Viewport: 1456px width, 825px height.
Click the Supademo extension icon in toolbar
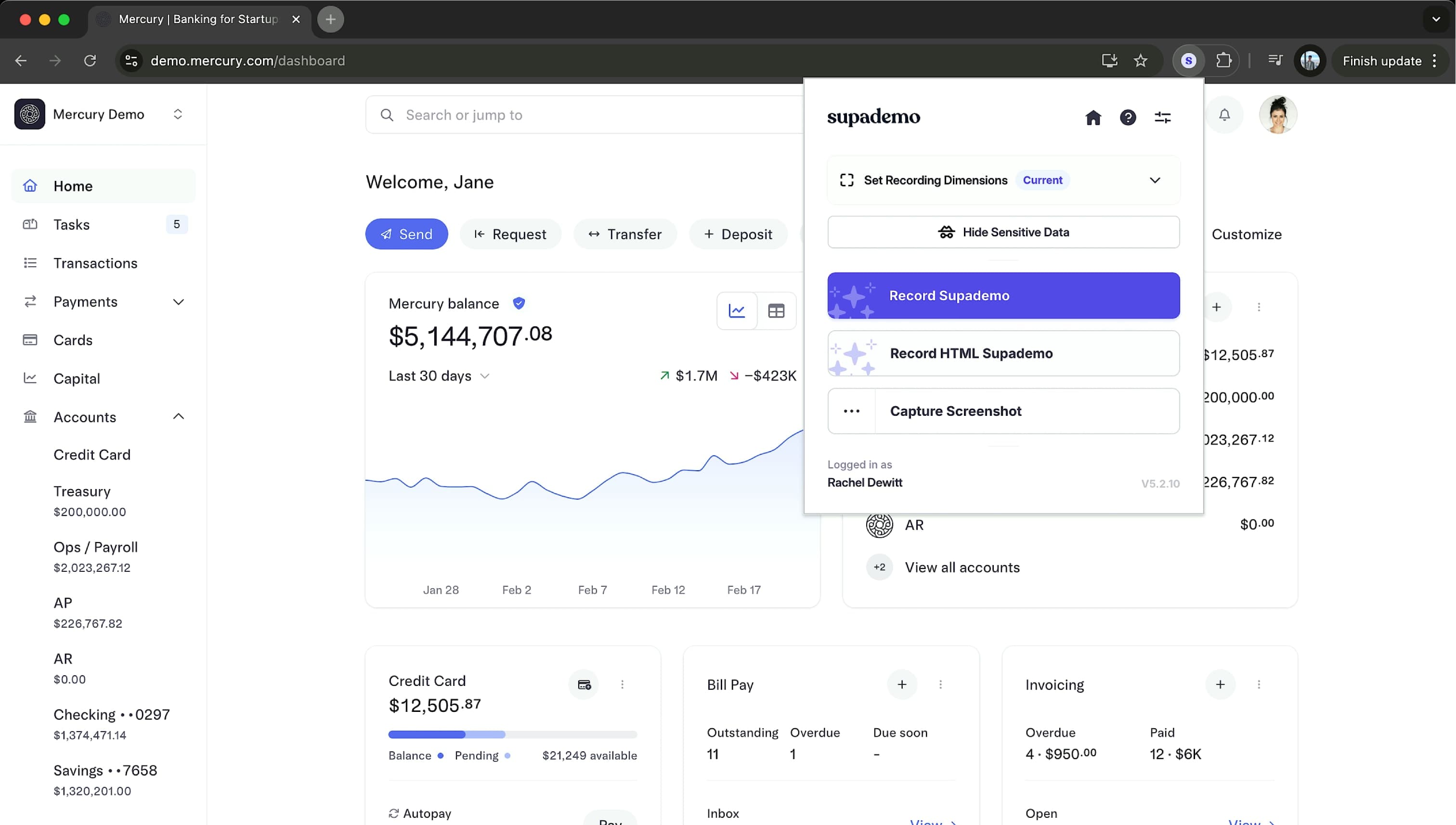[x=1188, y=61]
